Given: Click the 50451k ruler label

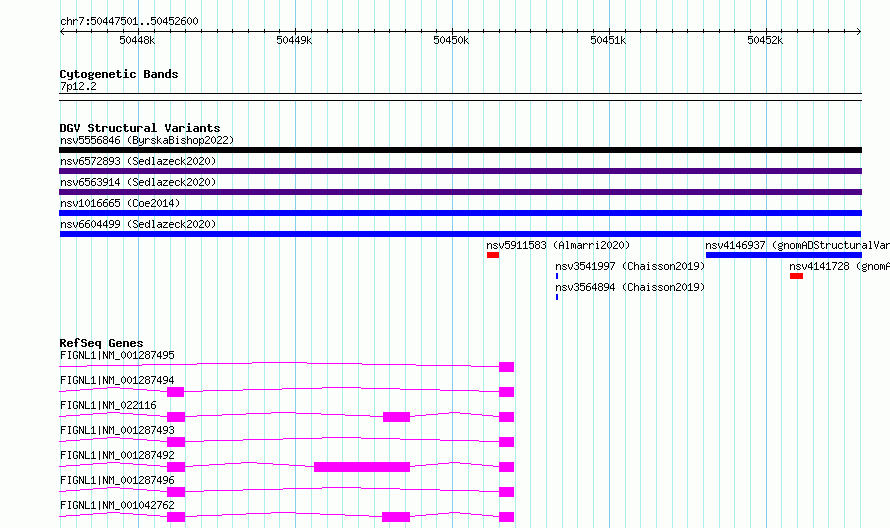Looking at the screenshot, I should (x=608, y=40).
